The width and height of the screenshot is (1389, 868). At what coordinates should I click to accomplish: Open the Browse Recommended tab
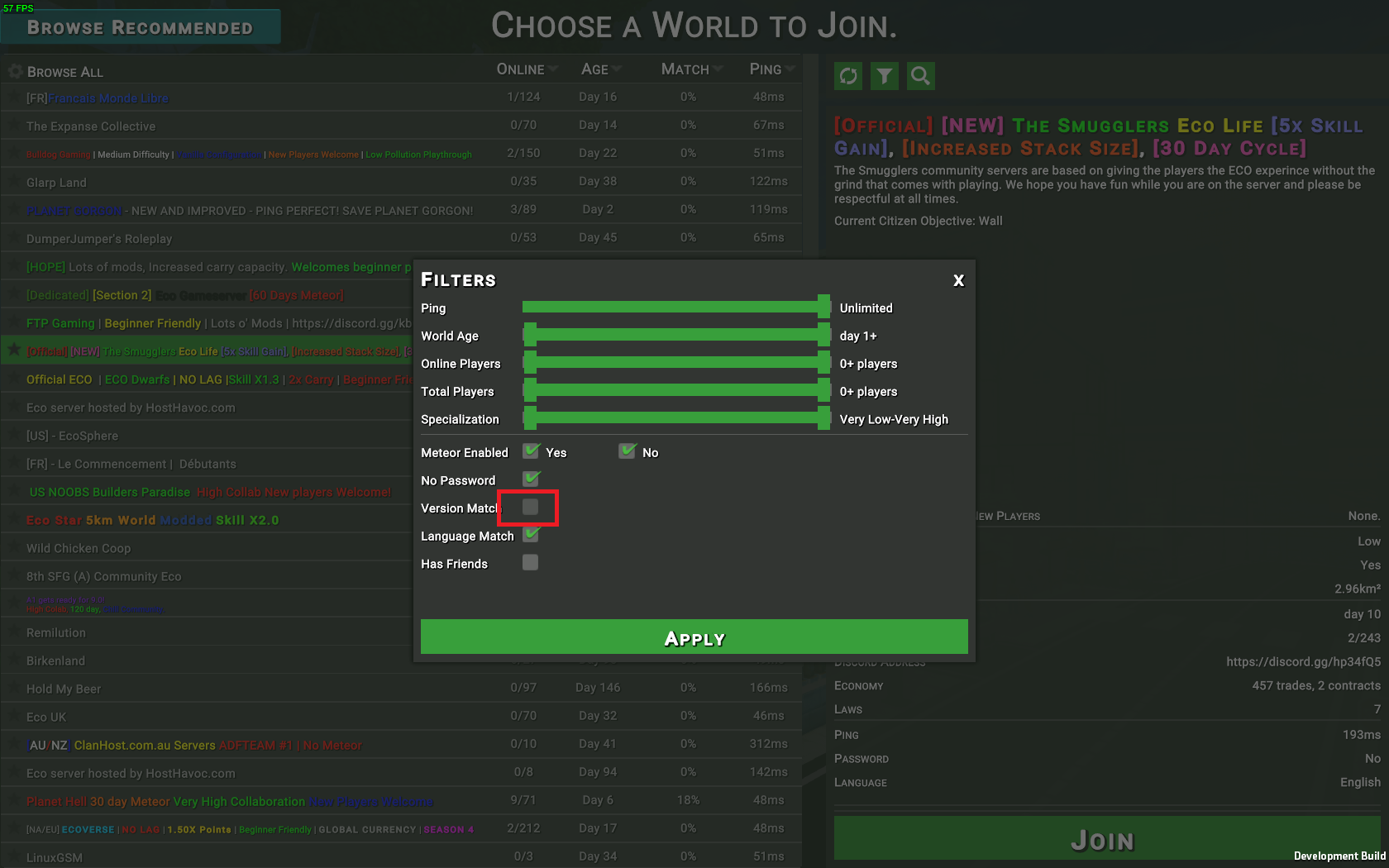coord(141,27)
